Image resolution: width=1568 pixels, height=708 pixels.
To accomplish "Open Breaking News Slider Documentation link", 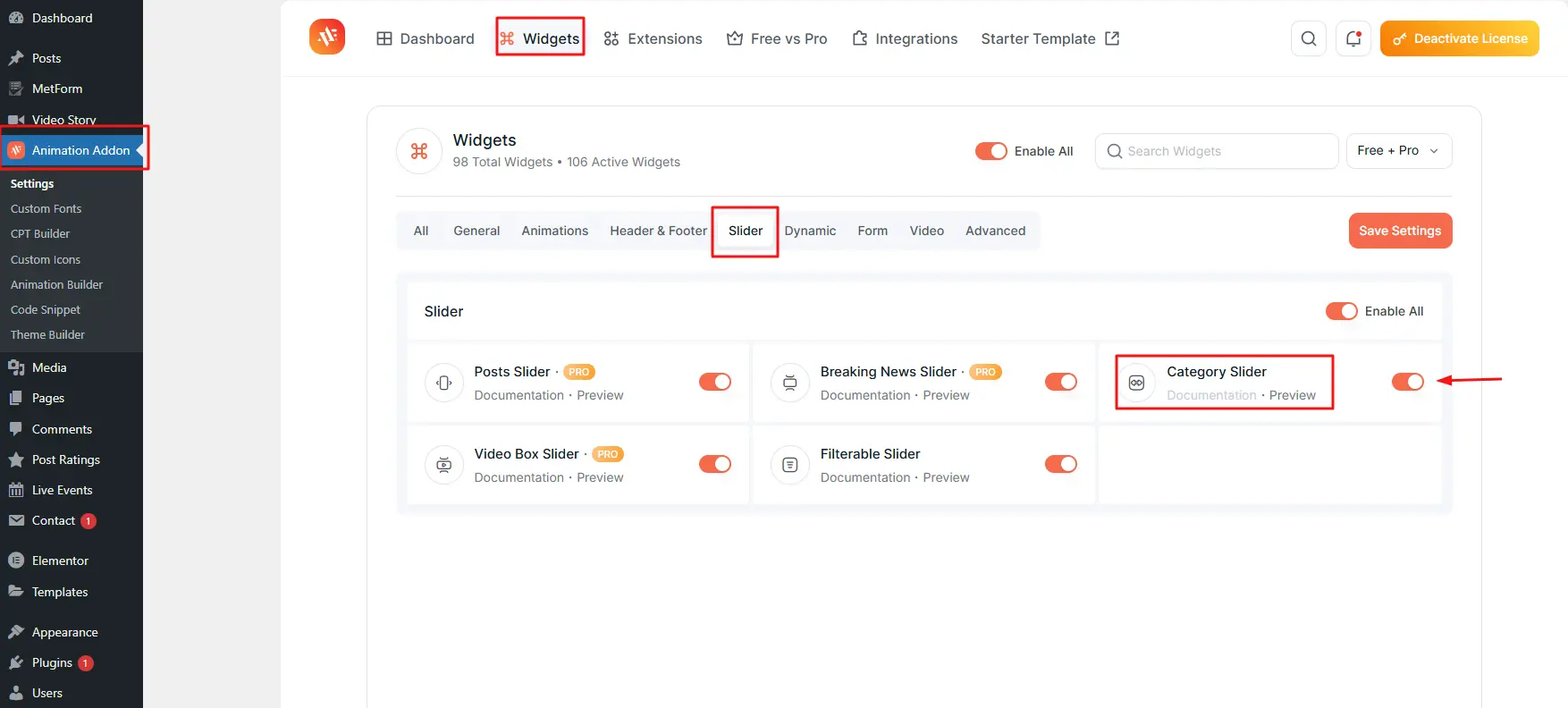I will click(x=865, y=395).
